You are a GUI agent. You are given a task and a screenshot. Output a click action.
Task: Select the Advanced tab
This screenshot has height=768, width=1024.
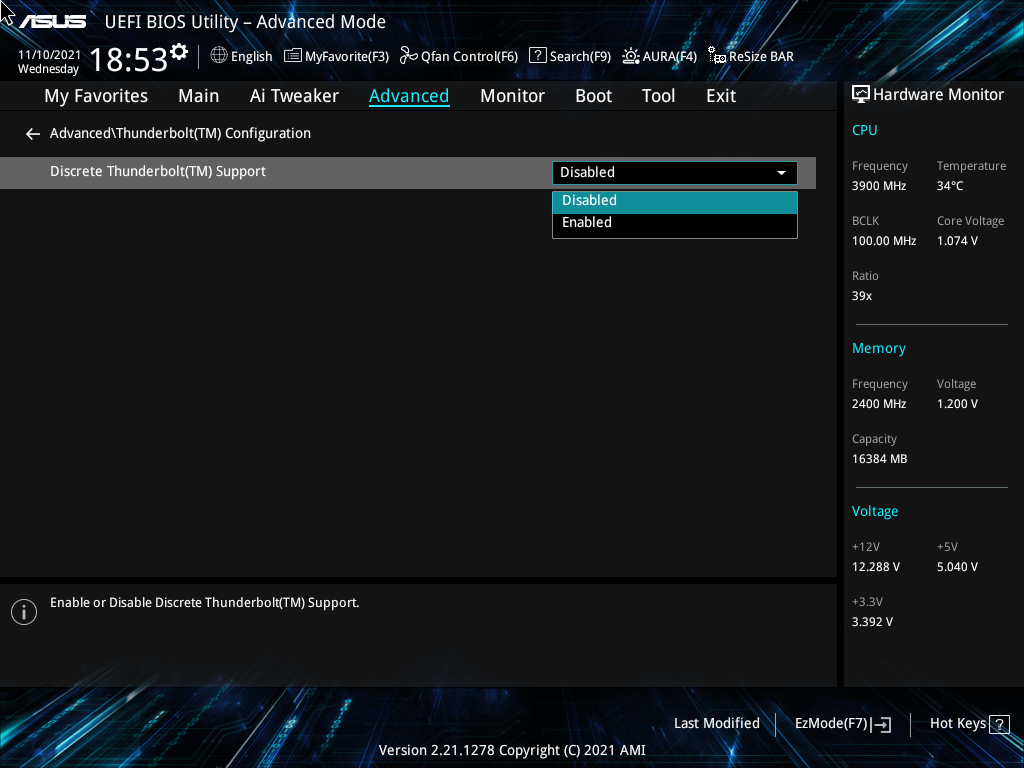(x=409, y=96)
